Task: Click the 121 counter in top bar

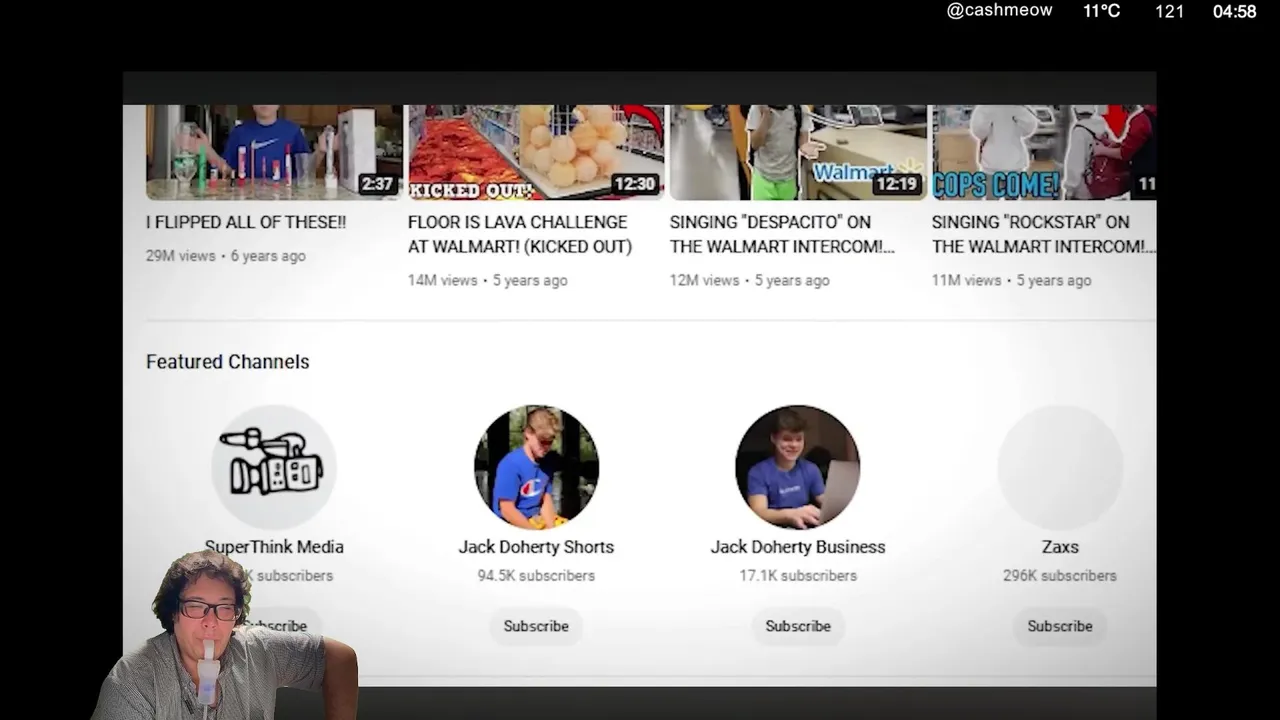Action: click(1170, 12)
